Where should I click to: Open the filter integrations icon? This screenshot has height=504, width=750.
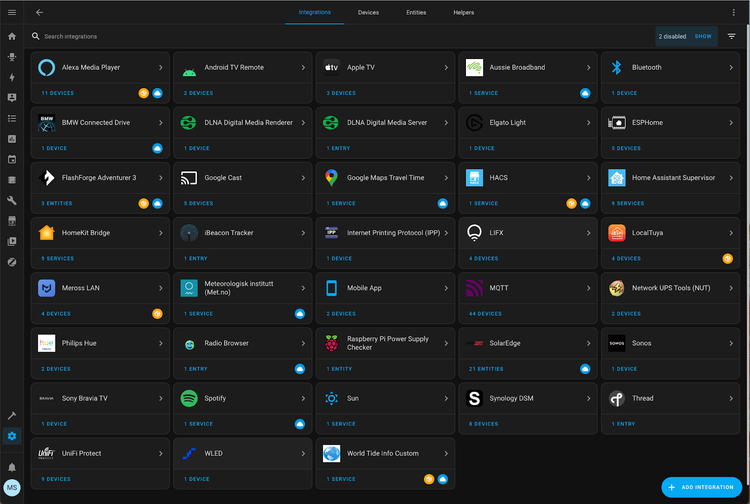731,36
